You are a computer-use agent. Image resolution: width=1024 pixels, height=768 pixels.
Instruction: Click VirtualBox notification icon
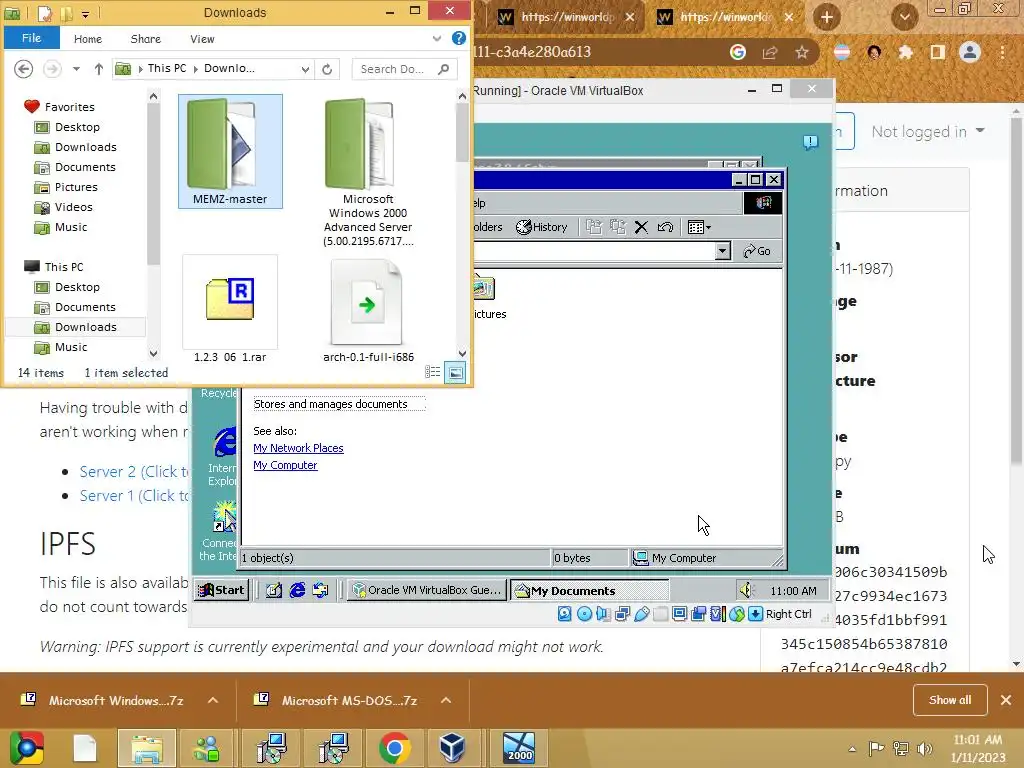point(810,142)
